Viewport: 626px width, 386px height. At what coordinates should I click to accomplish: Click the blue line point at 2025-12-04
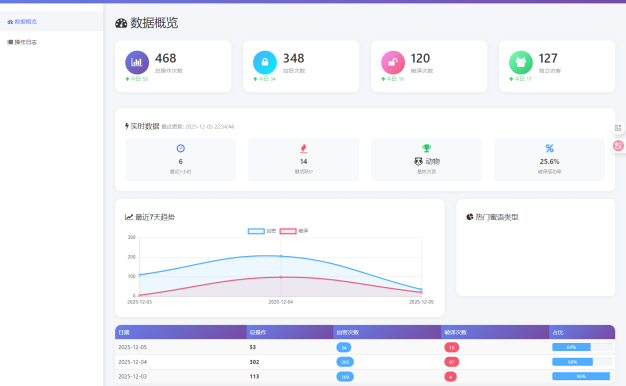pos(281,256)
